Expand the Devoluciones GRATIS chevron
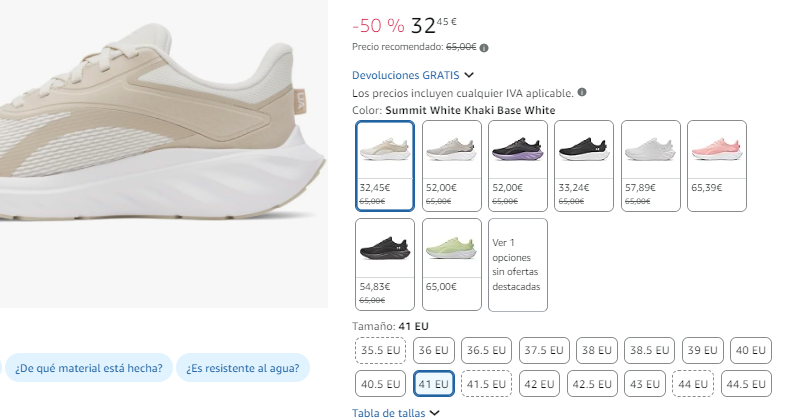 pos(469,75)
